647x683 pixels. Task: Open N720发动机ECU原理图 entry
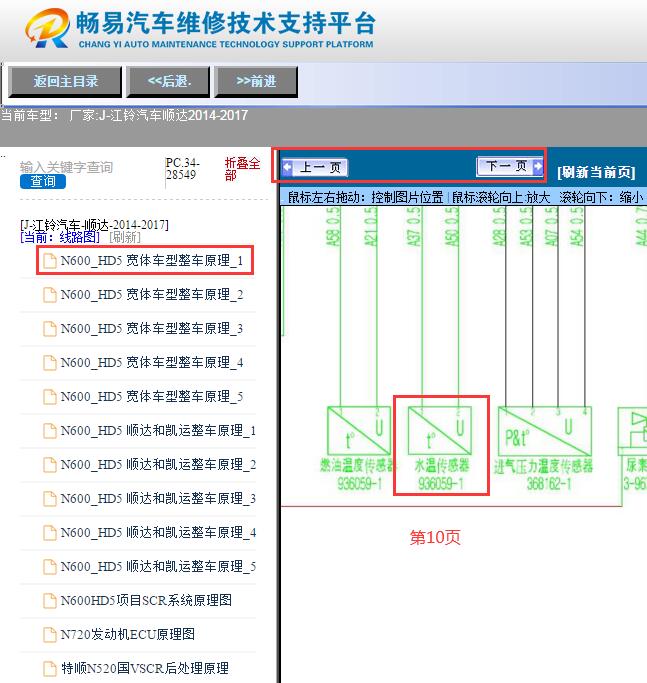(128, 634)
